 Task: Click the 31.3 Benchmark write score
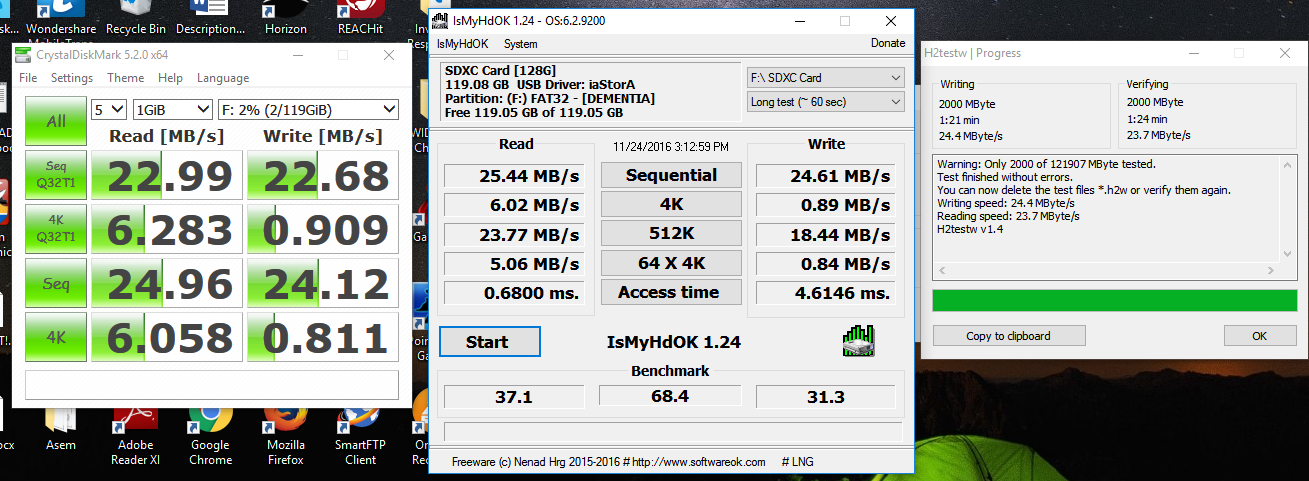[826, 397]
